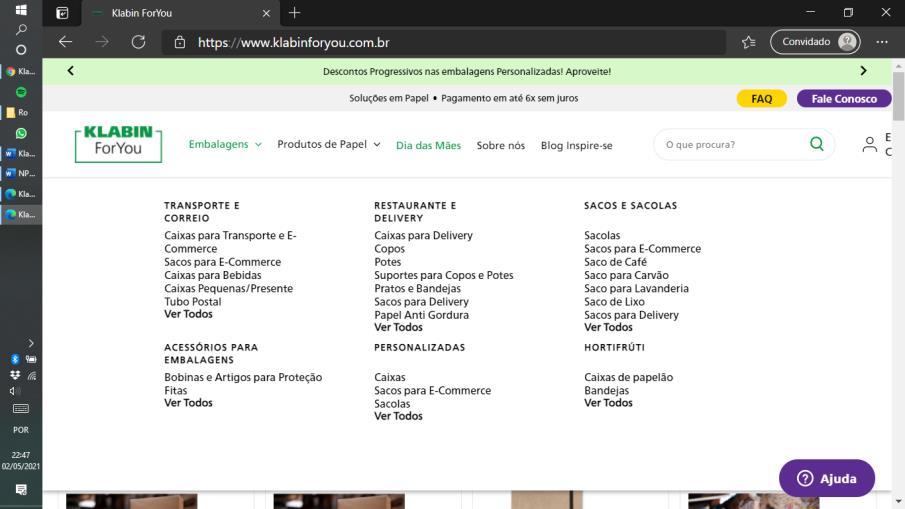Reload the page with refresh icon
The height and width of the screenshot is (509, 905).
point(138,42)
